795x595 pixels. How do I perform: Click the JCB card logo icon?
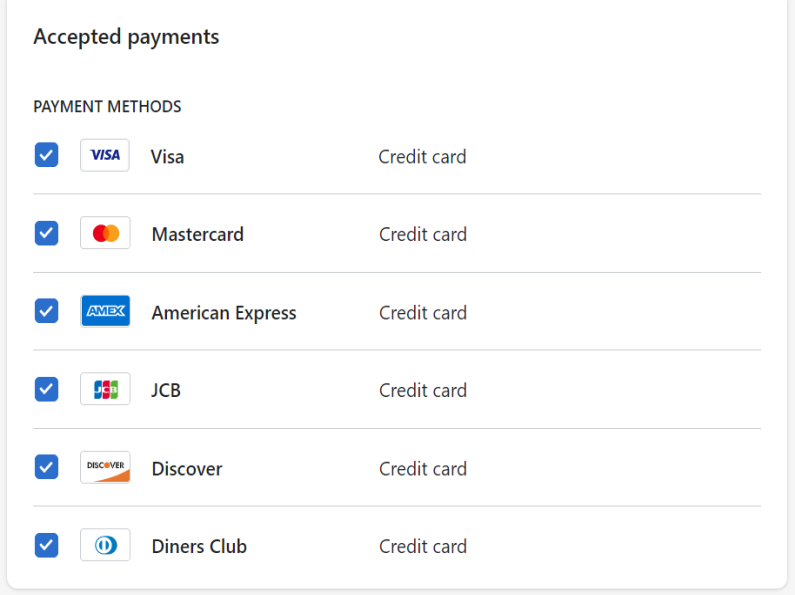(x=105, y=389)
